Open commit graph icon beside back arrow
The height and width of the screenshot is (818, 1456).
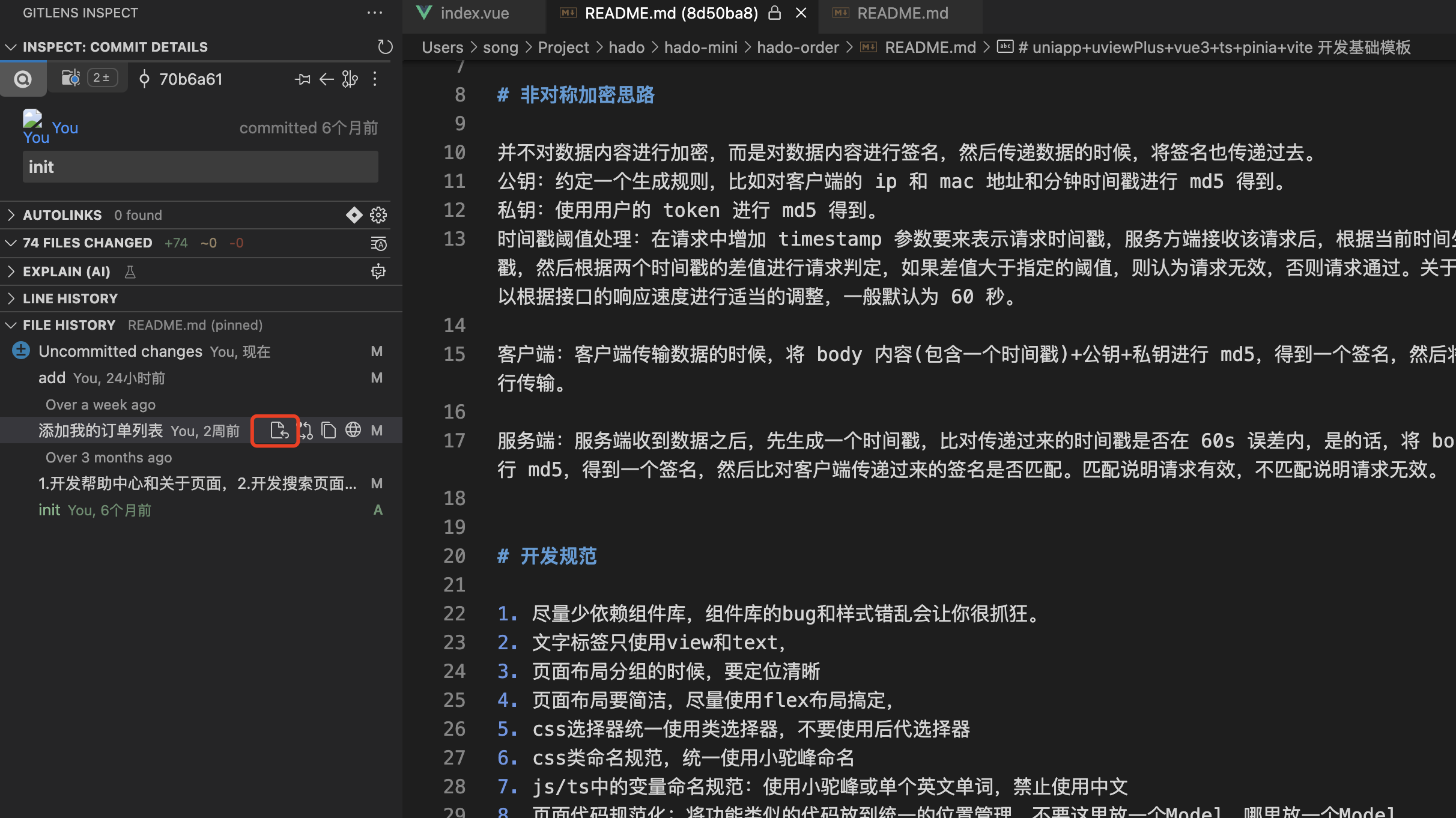350,79
